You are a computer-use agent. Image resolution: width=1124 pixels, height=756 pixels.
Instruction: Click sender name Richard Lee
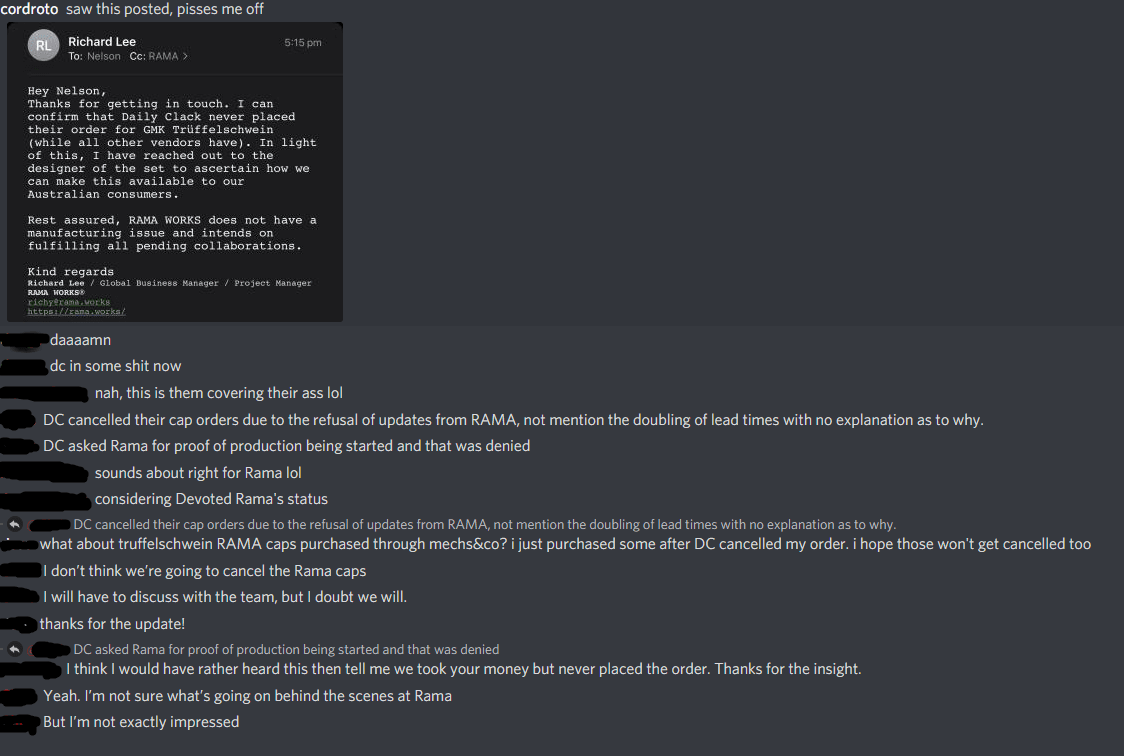click(x=102, y=42)
